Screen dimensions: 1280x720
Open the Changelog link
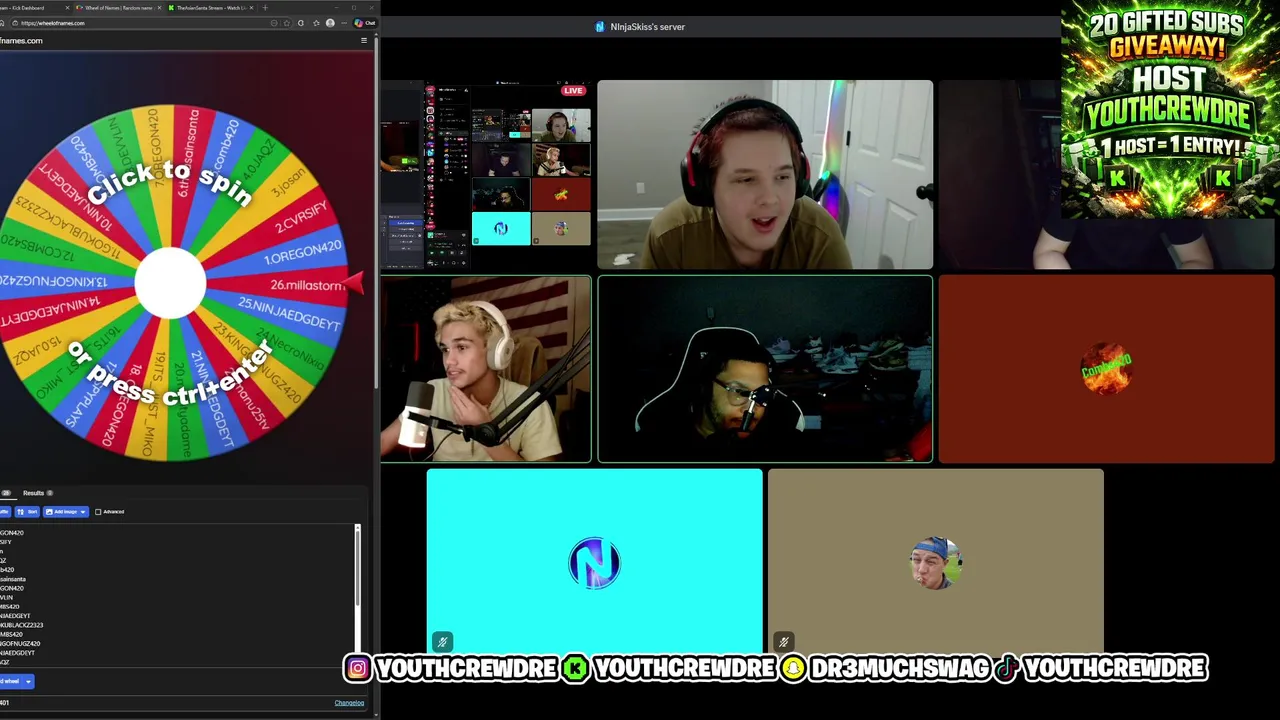tap(349, 703)
